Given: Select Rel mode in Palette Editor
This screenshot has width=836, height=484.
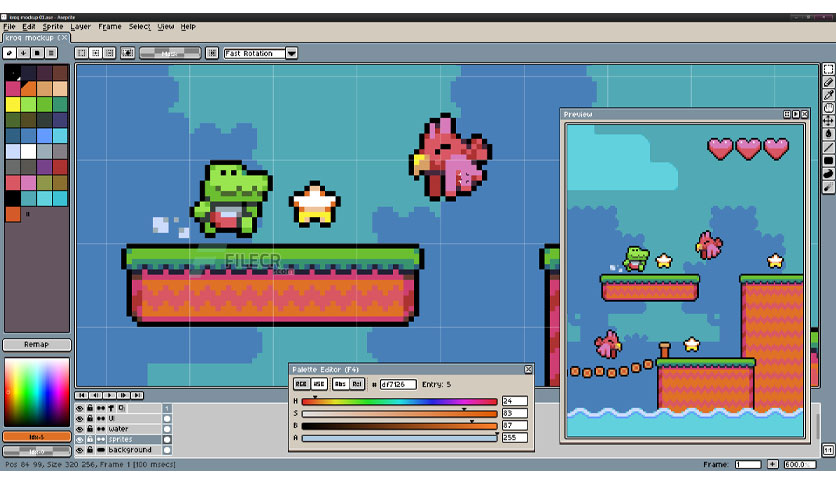Looking at the screenshot, I should [x=357, y=384].
